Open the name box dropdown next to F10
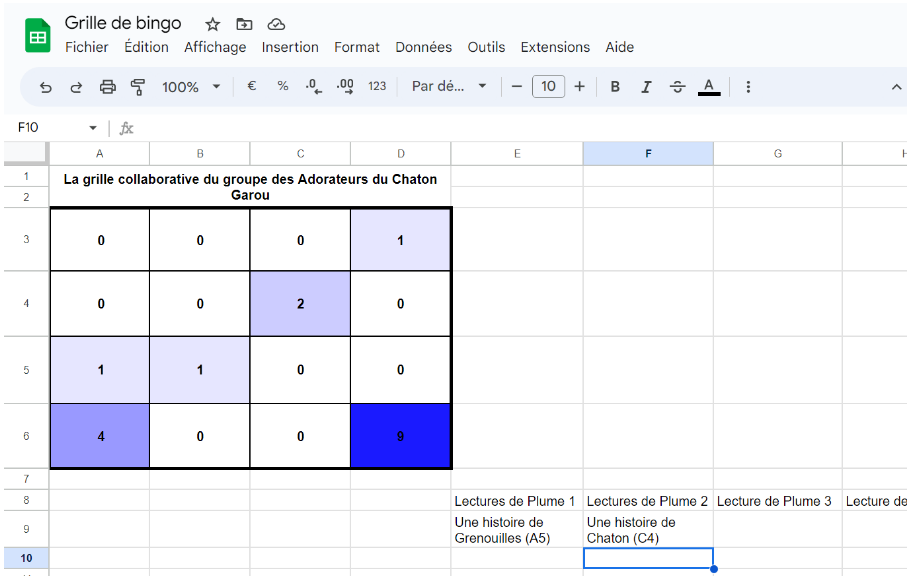The width and height of the screenshot is (912, 576). tap(92, 128)
